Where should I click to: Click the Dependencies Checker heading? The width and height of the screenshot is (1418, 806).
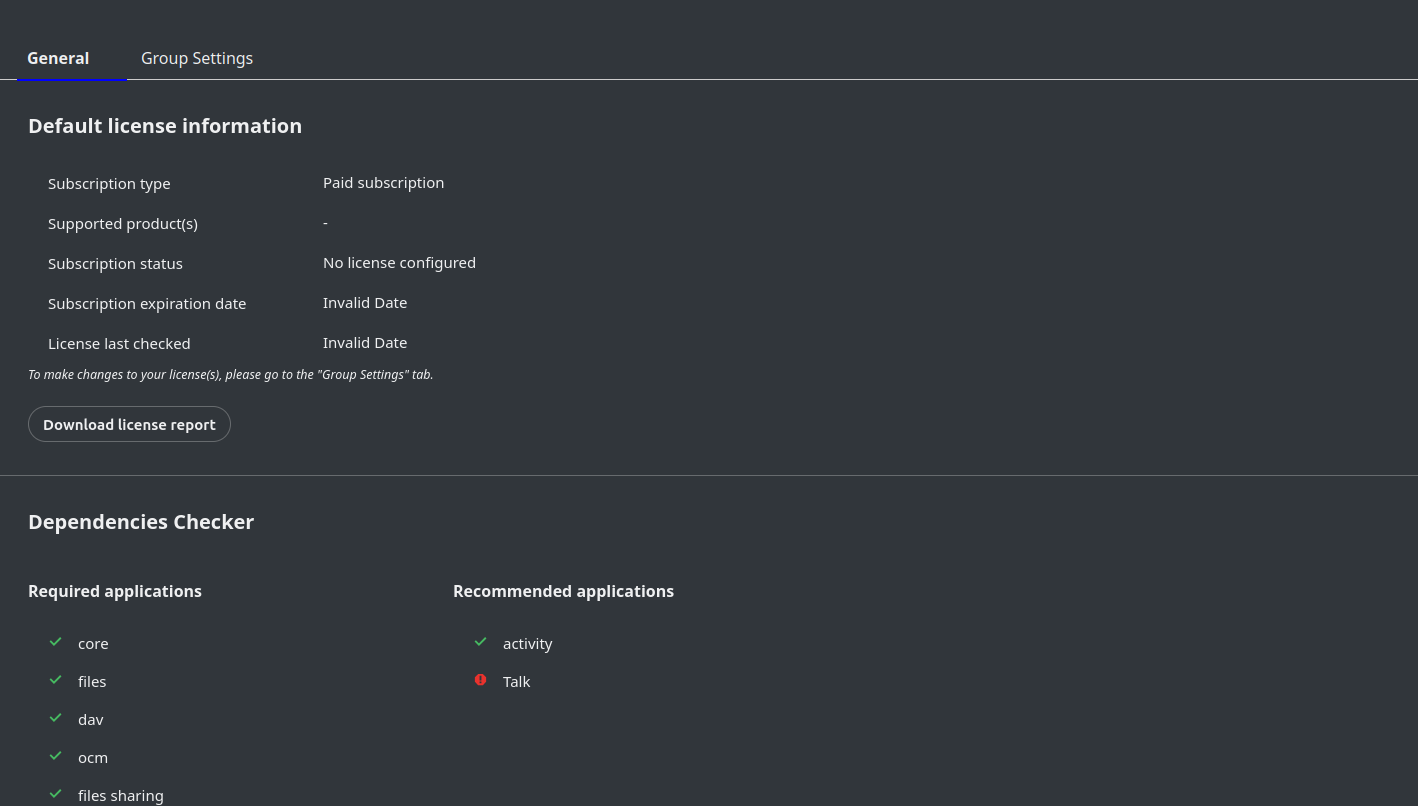(141, 522)
